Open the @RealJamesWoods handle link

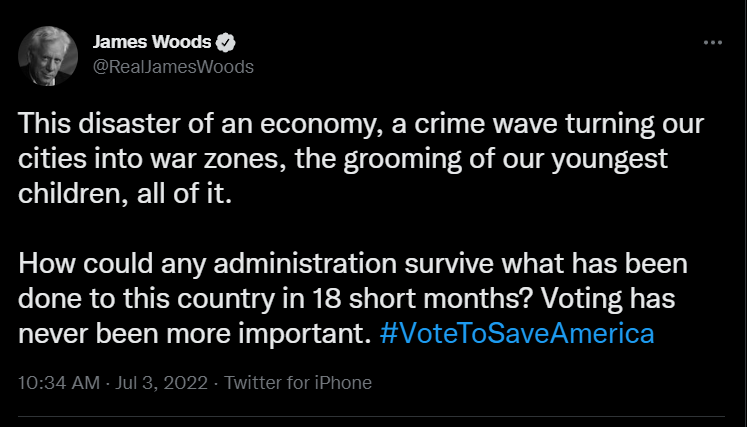click(173, 67)
